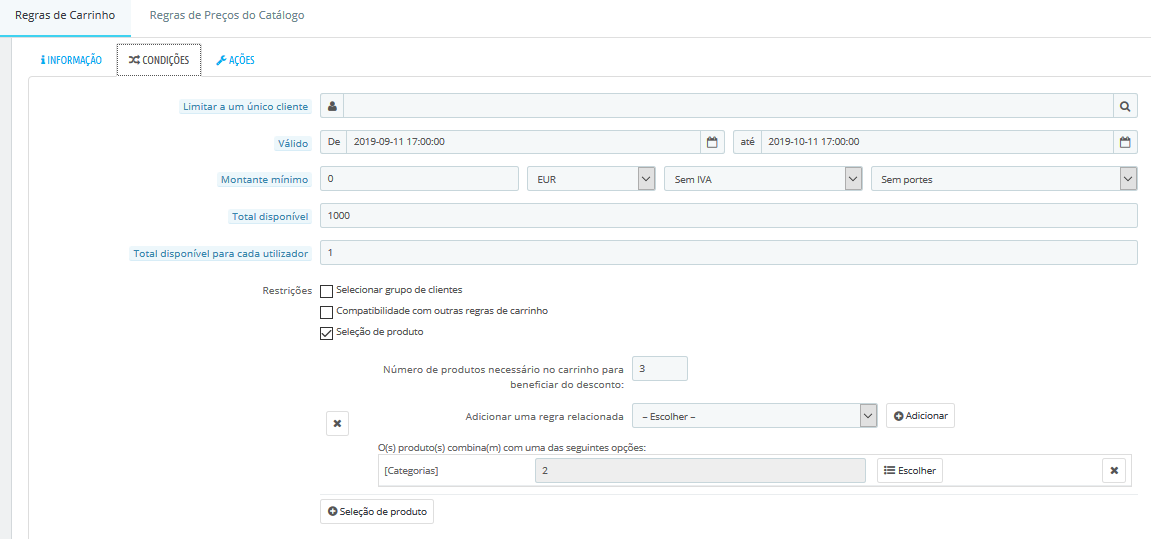Click the Total disponível para cada utilizador field
Screen dimensions: 1151x539
point(729,253)
